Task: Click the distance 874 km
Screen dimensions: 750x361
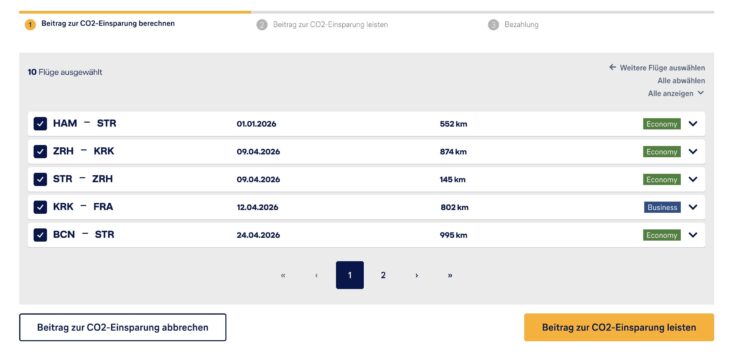Action: [x=453, y=152]
